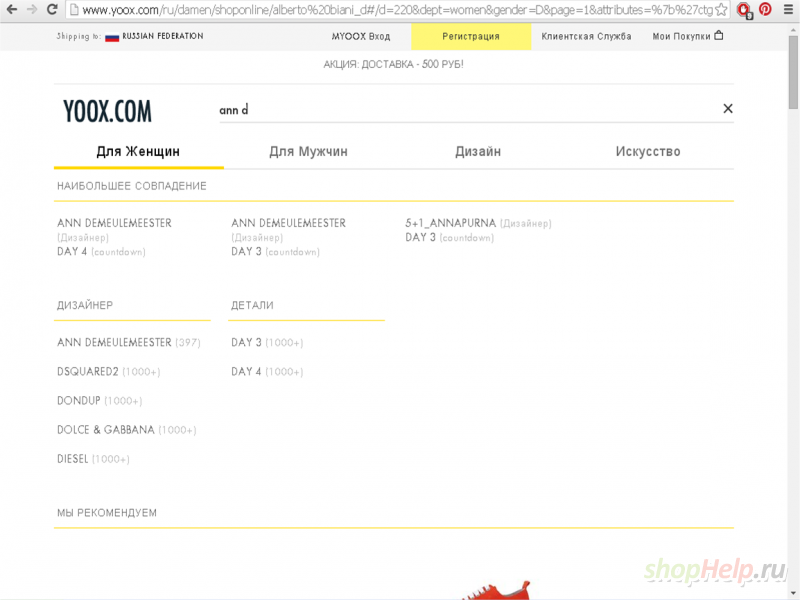The image size is (800, 600).
Task: Click the red extension icon by the star
Action: pyautogui.click(x=744, y=10)
